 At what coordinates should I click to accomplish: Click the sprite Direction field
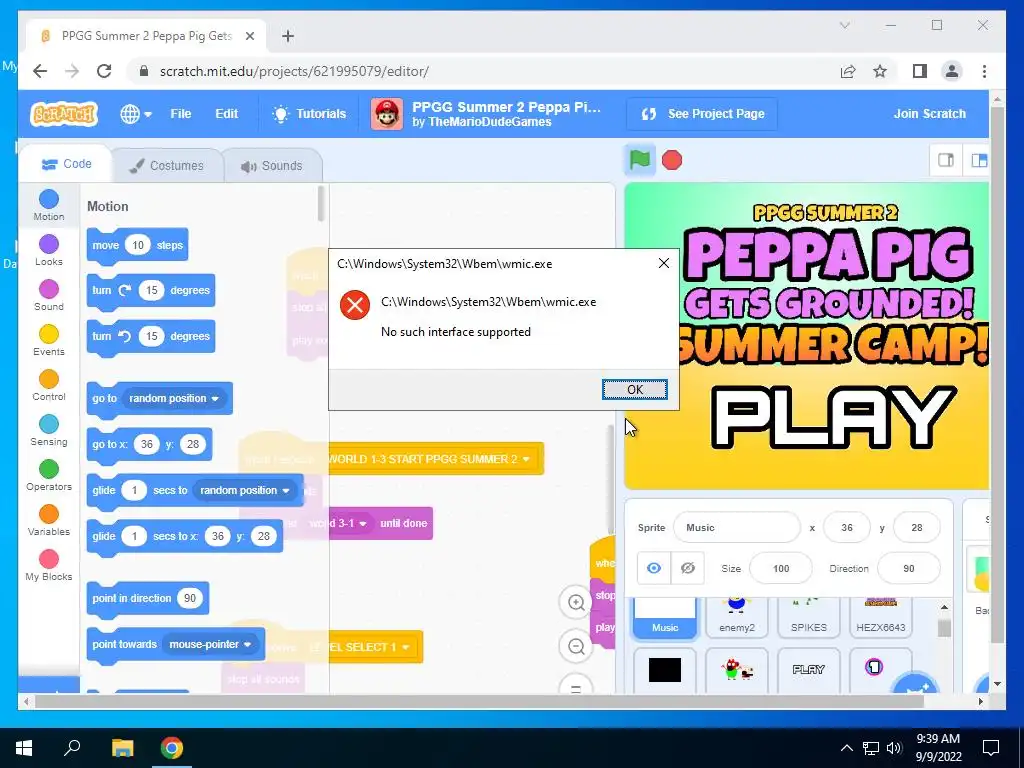tap(908, 568)
